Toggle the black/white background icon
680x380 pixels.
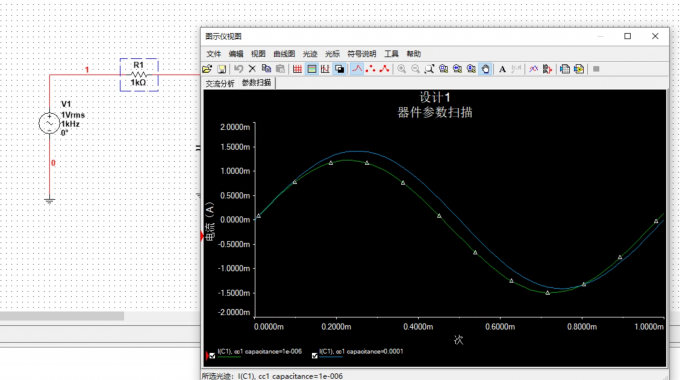click(340, 69)
